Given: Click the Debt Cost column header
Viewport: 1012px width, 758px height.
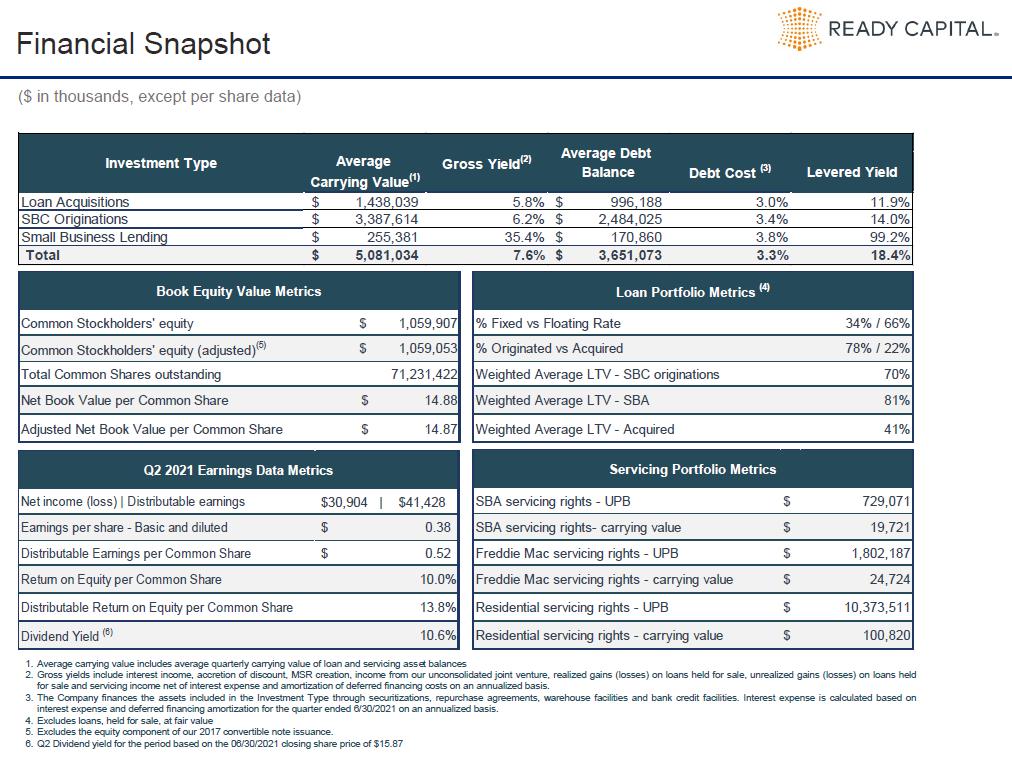Looking at the screenshot, I should tap(730, 172).
